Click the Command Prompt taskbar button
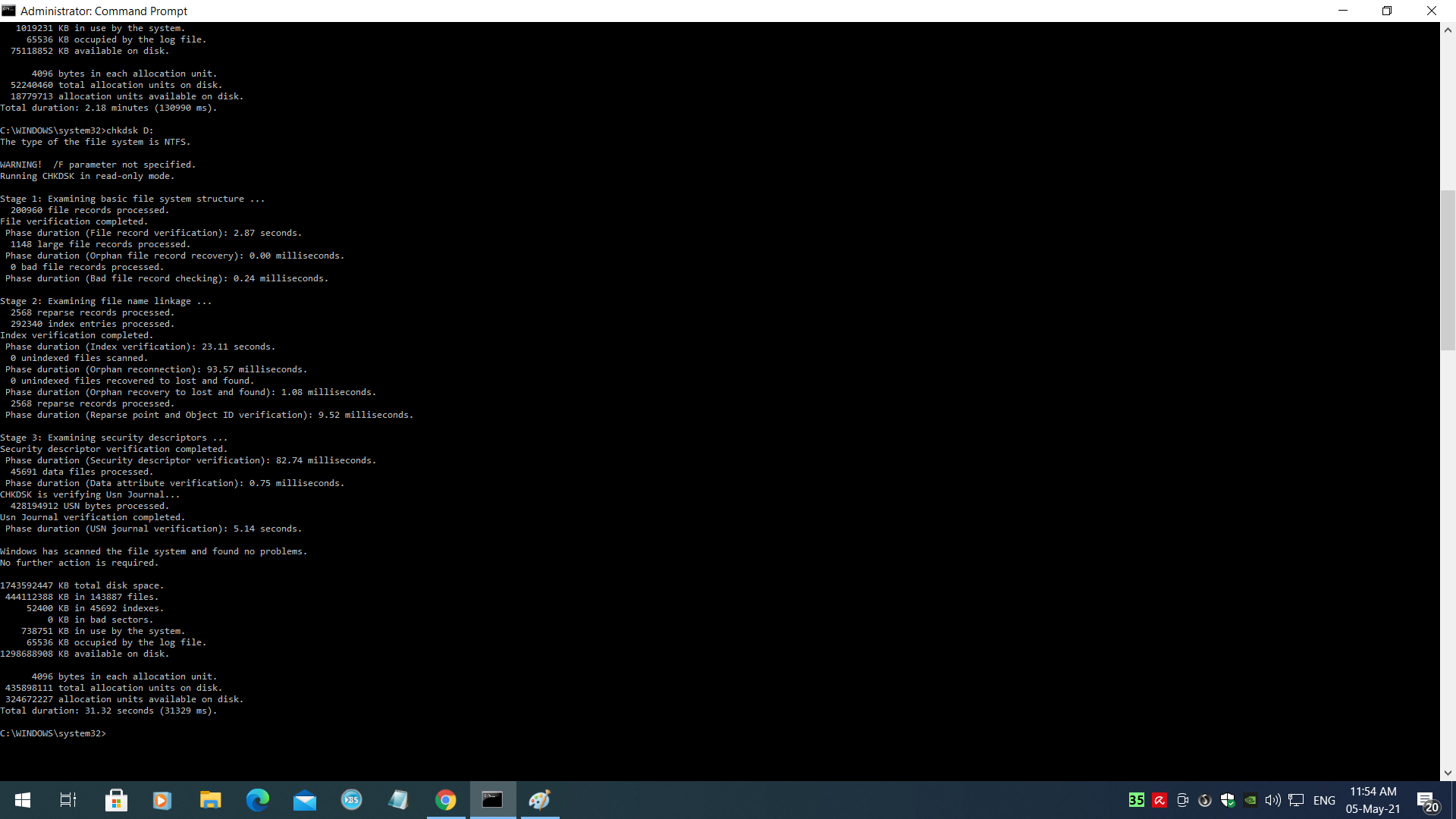Screen dimensions: 1456x819 click(493, 800)
